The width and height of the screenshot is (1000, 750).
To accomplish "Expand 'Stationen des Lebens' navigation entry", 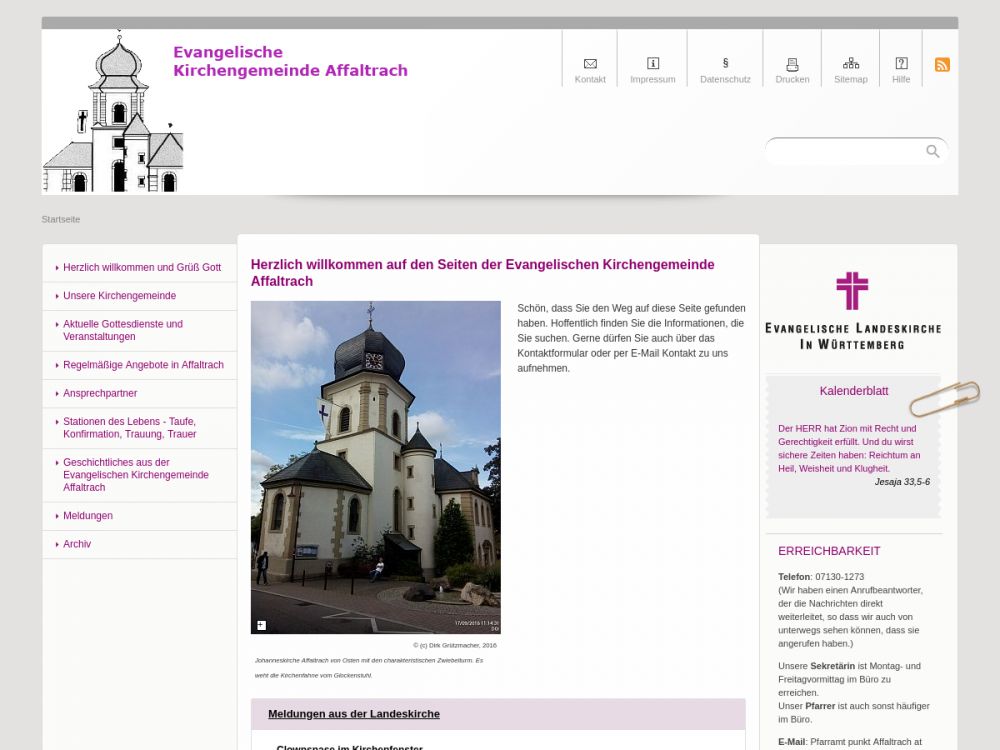I will 129,428.
